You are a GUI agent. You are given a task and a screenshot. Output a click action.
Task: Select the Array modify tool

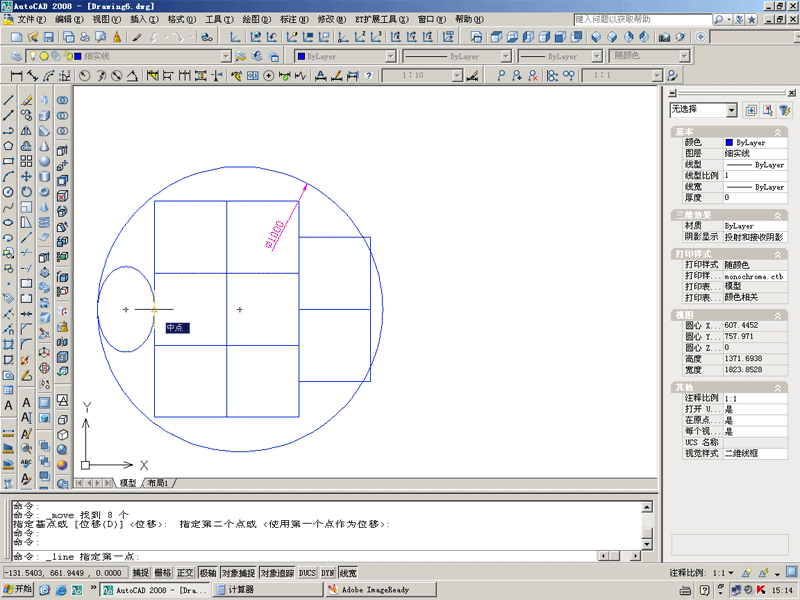26,161
